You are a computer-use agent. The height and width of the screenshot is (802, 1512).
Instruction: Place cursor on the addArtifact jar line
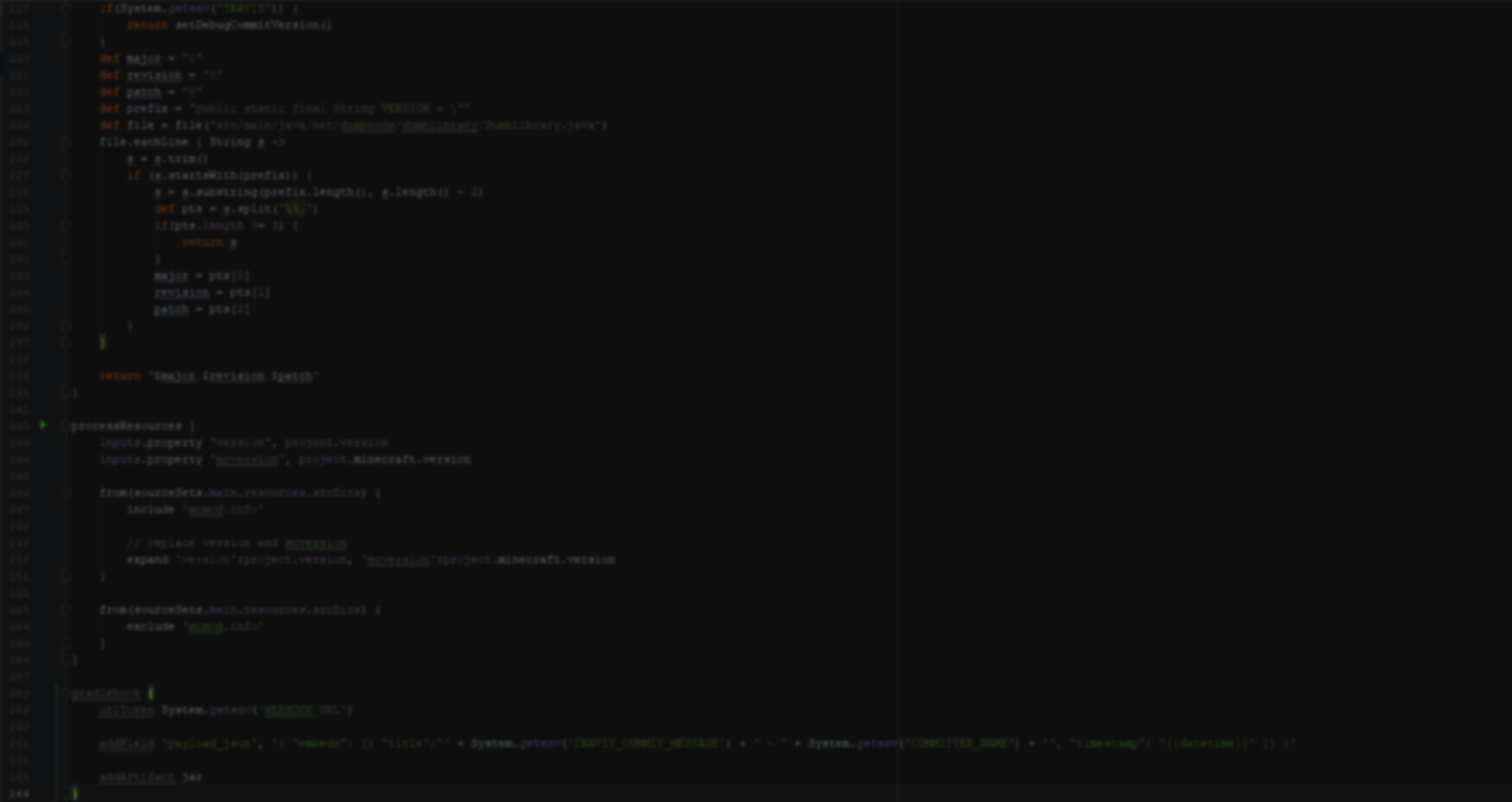149,777
